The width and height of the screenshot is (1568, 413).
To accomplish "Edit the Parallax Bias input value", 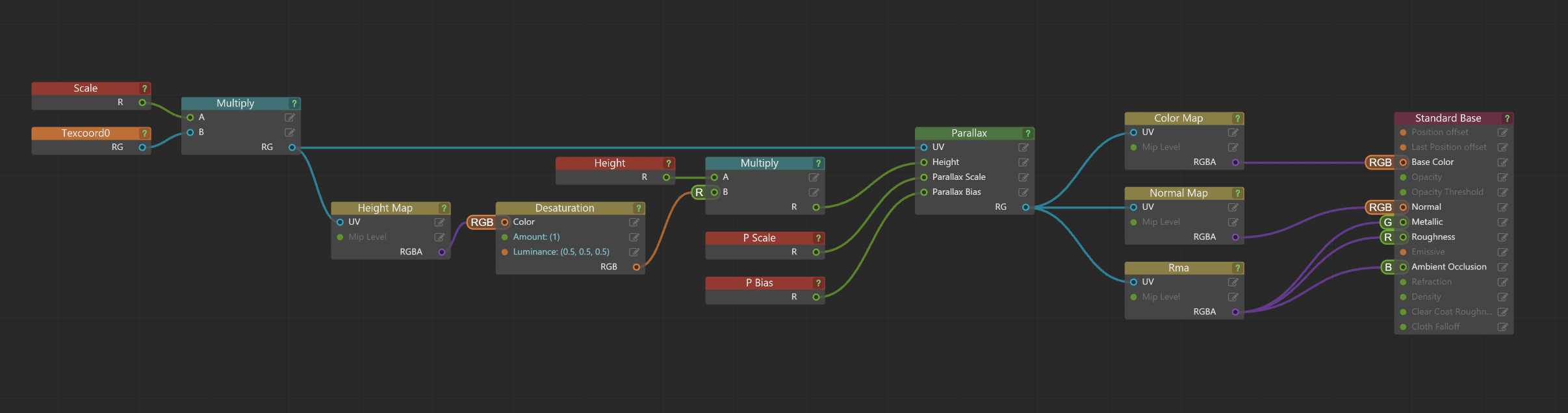I will 1023,192.
